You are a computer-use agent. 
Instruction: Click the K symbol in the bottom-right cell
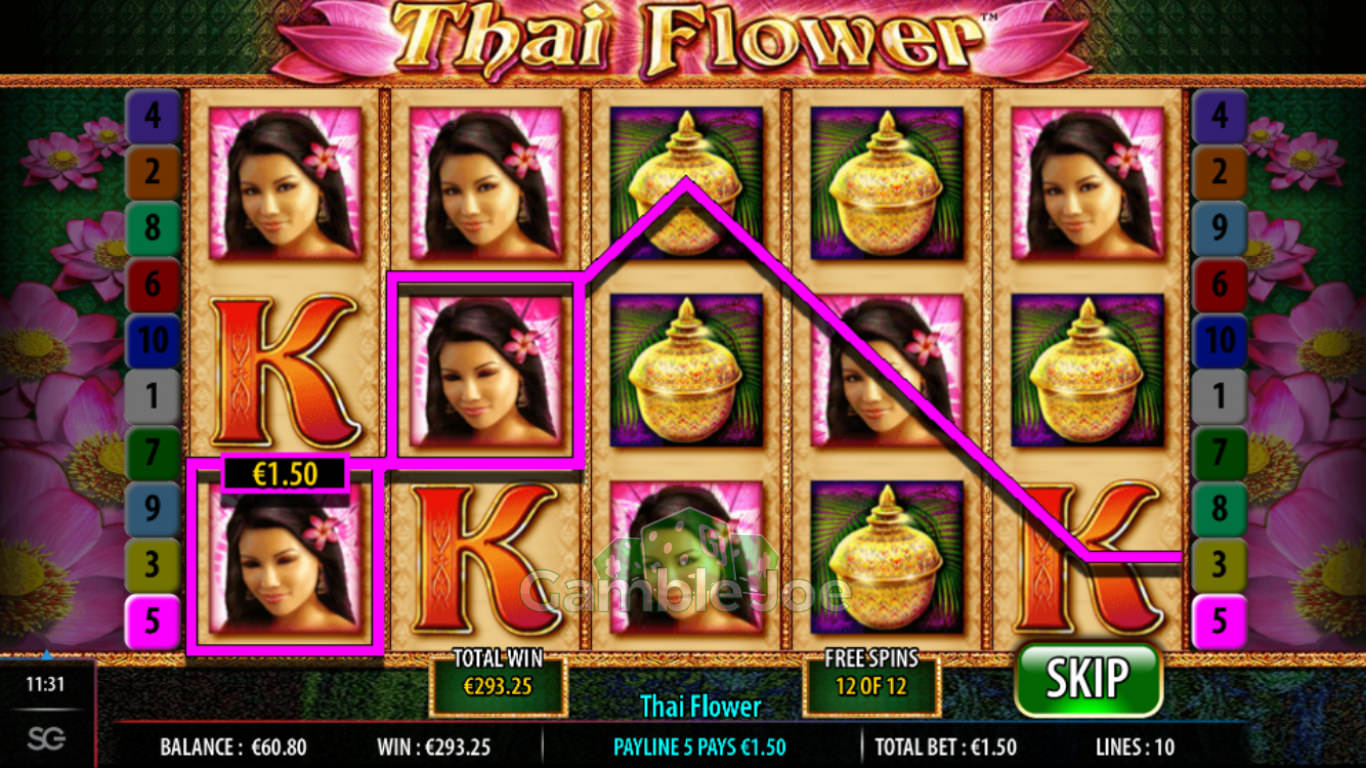pos(1087,557)
